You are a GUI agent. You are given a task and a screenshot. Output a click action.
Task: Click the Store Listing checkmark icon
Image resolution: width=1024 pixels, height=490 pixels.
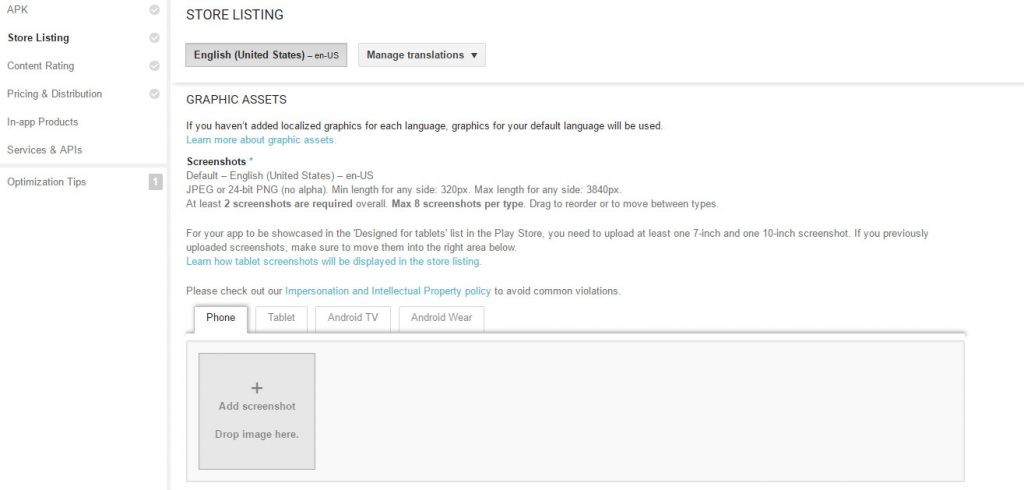pyautogui.click(x=154, y=38)
